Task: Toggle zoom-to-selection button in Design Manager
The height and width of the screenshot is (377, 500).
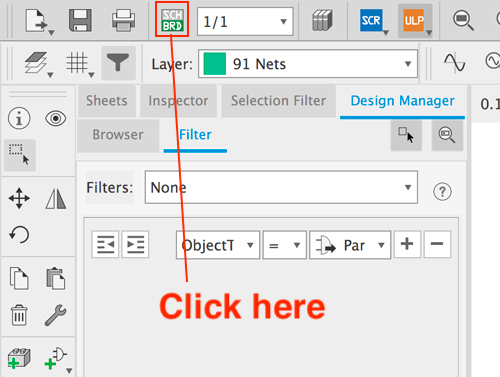Action: coord(447,135)
